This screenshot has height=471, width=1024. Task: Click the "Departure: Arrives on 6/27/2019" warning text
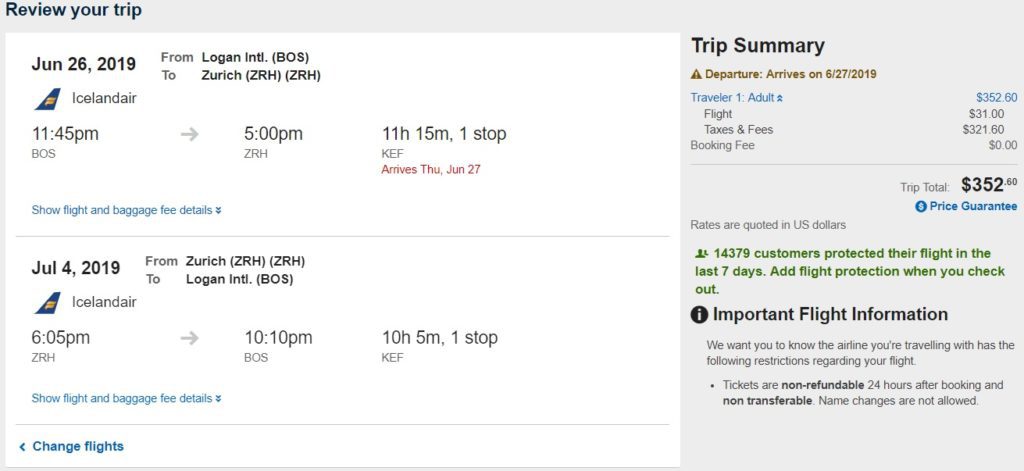click(790, 74)
